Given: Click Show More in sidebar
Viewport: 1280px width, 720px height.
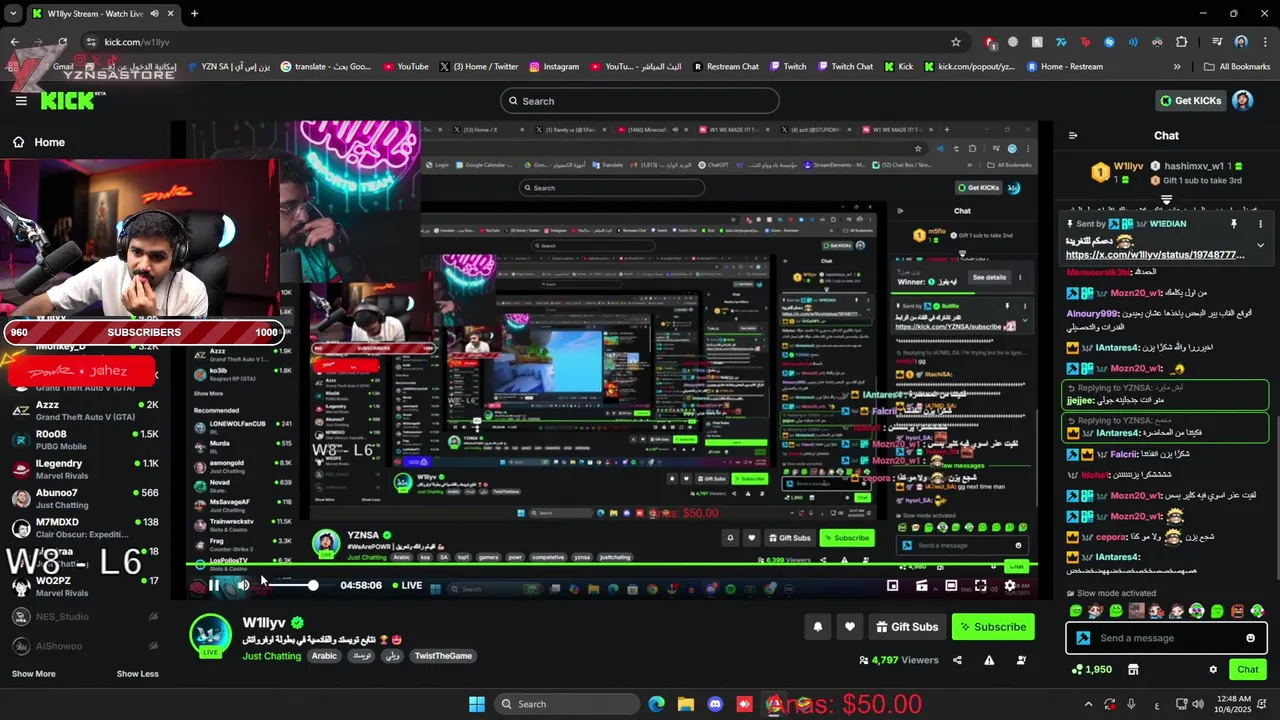Looking at the screenshot, I should click(33, 674).
